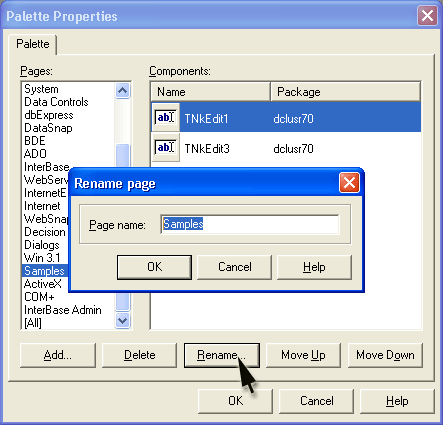
Task: Confirm rename with the dialog OK button
Action: pos(154,267)
